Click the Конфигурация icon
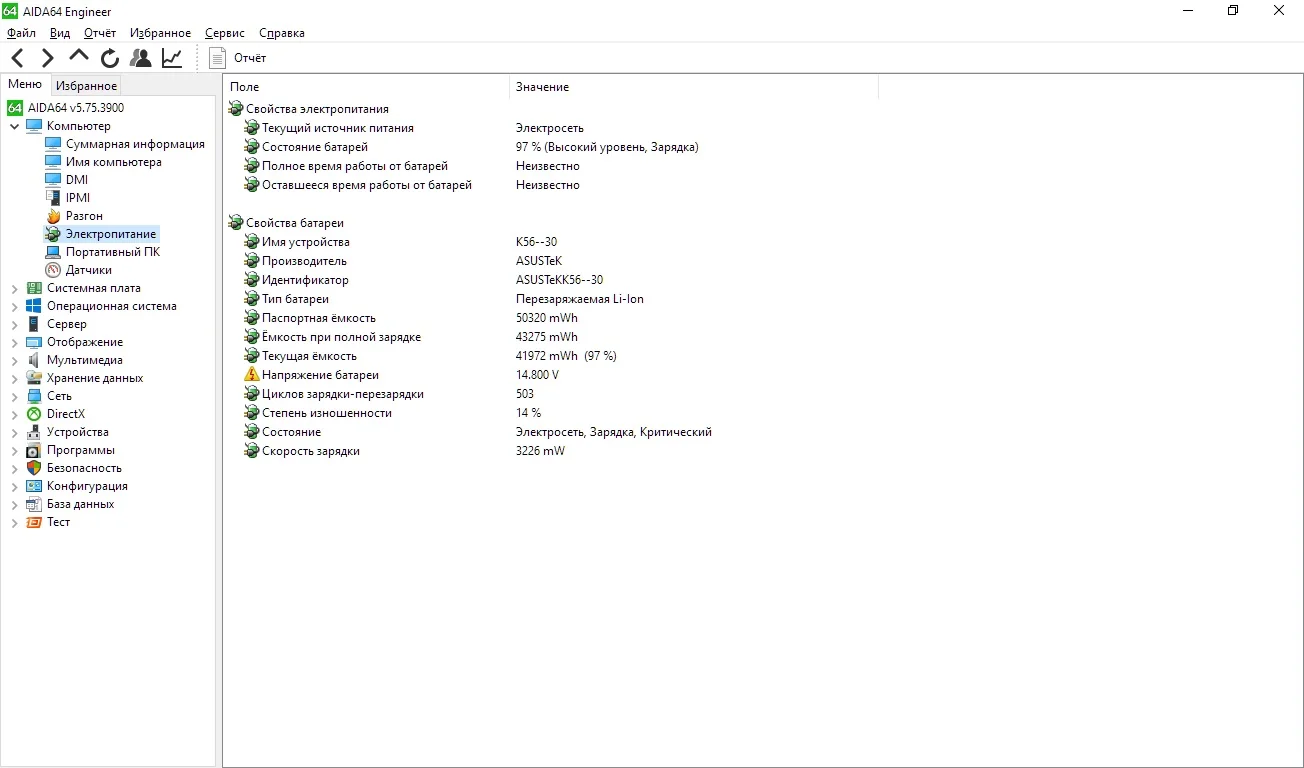1304x768 pixels. (x=34, y=486)
